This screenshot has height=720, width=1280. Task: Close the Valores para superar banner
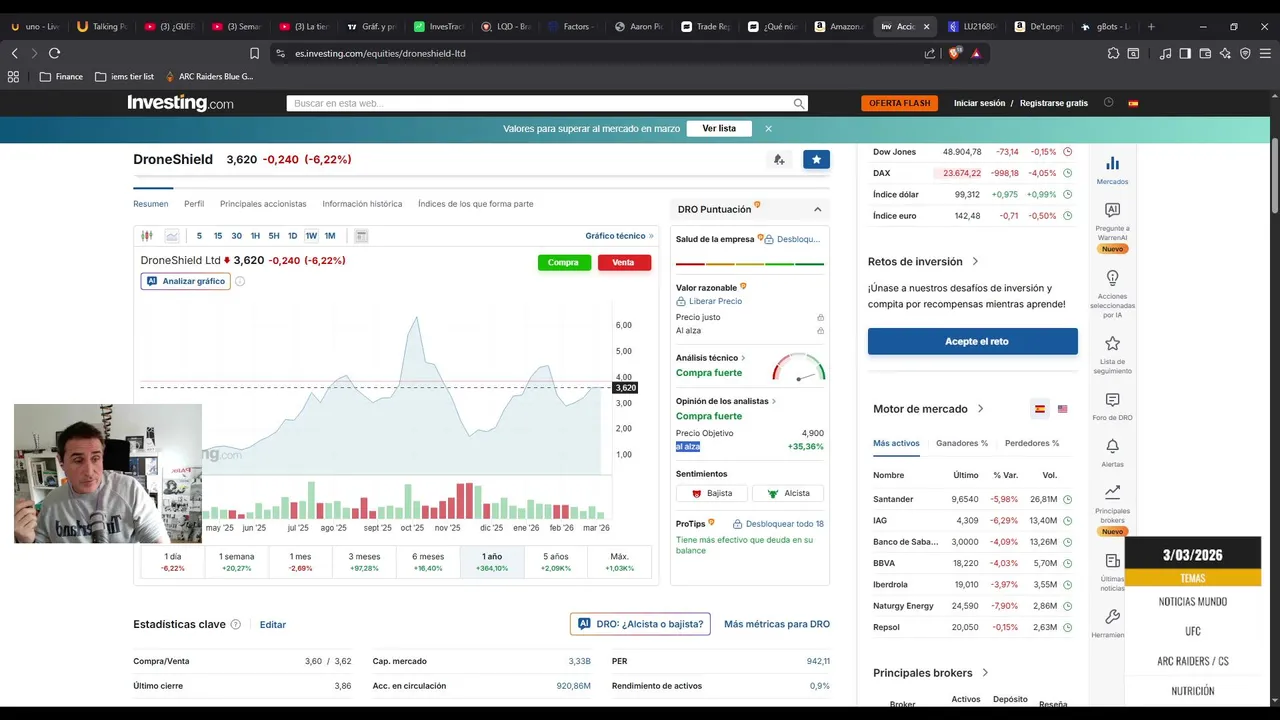[x=768, y=128]
